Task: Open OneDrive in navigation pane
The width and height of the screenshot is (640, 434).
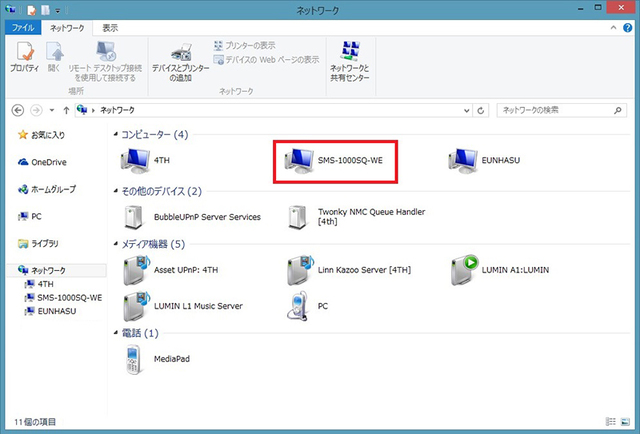Action: 42,162
